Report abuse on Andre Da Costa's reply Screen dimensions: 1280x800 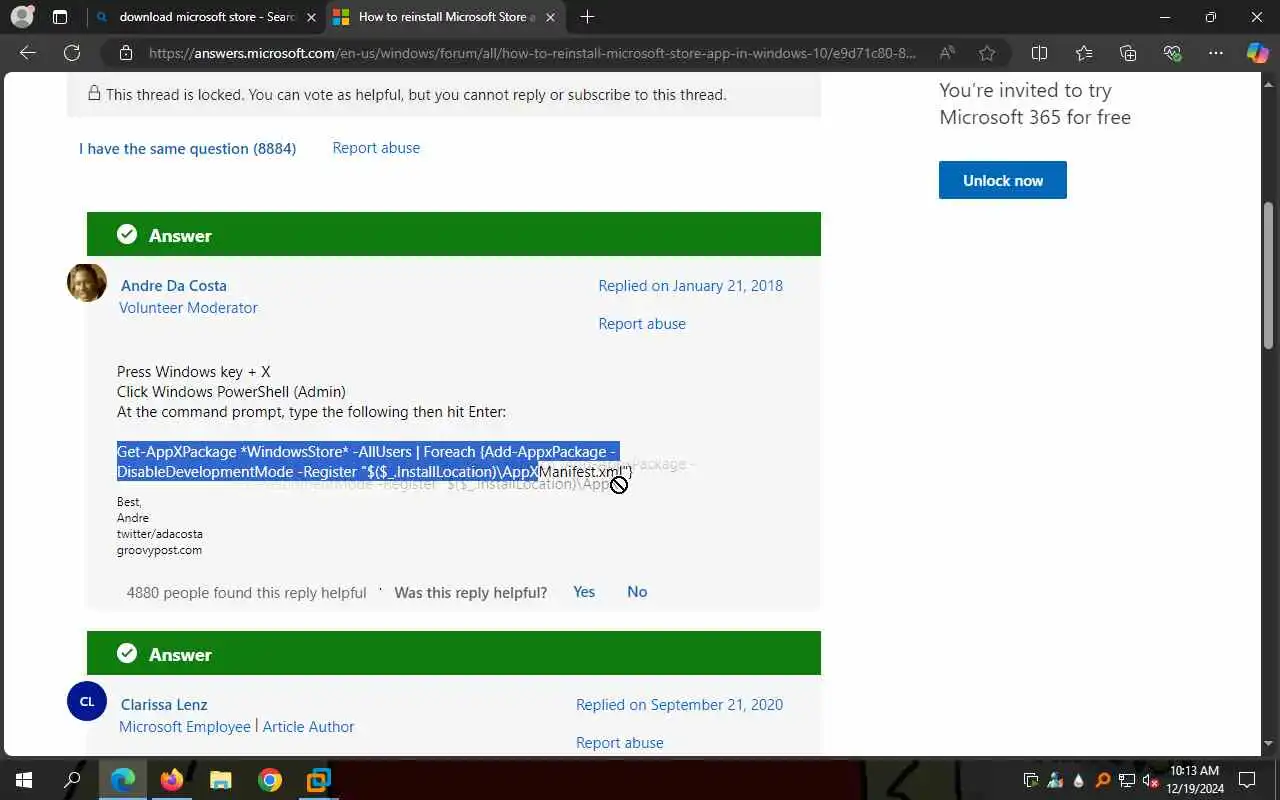[x=642, y=323]
